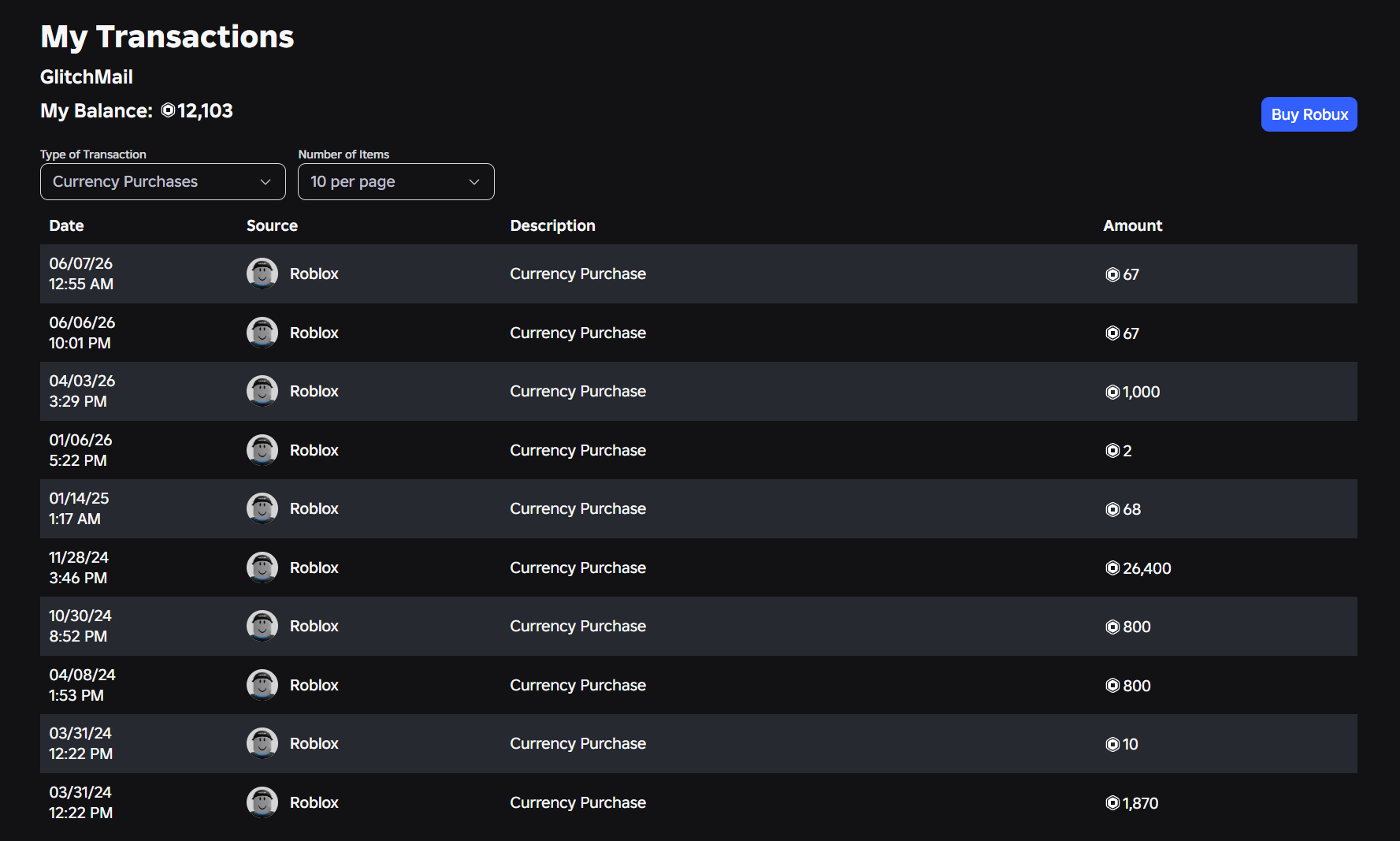Click the My Transactions heading

(x=167, y=37)
